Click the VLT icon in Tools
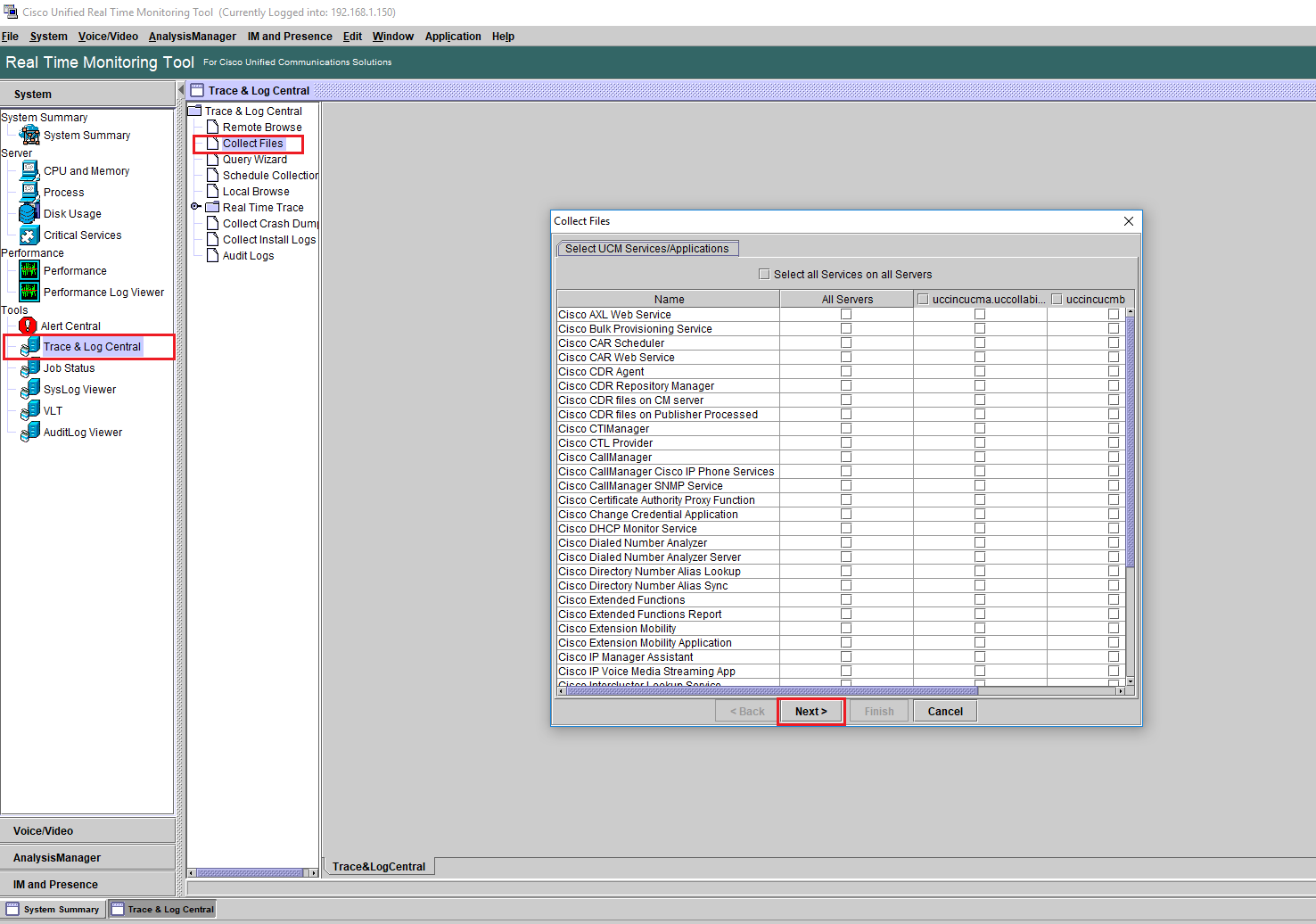Viewport: 1316px width, 924px height. coord(29,410)
